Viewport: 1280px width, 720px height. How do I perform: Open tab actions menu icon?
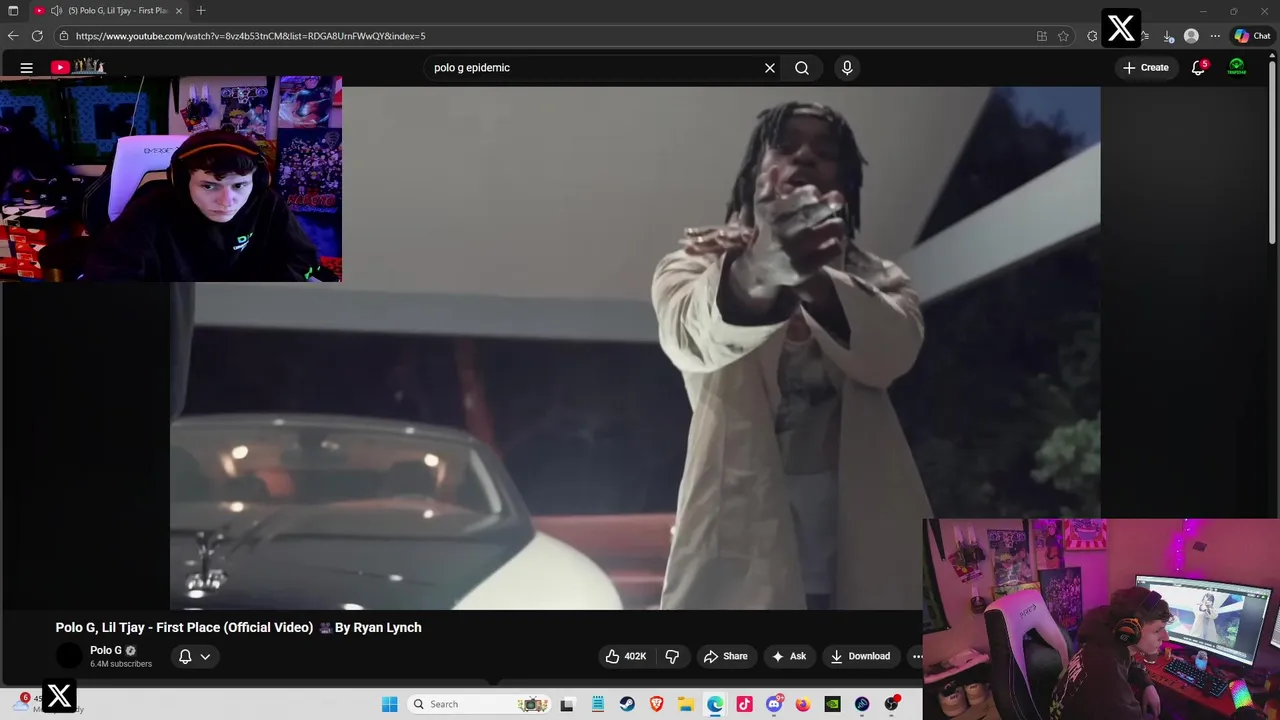tap(13, 11)
